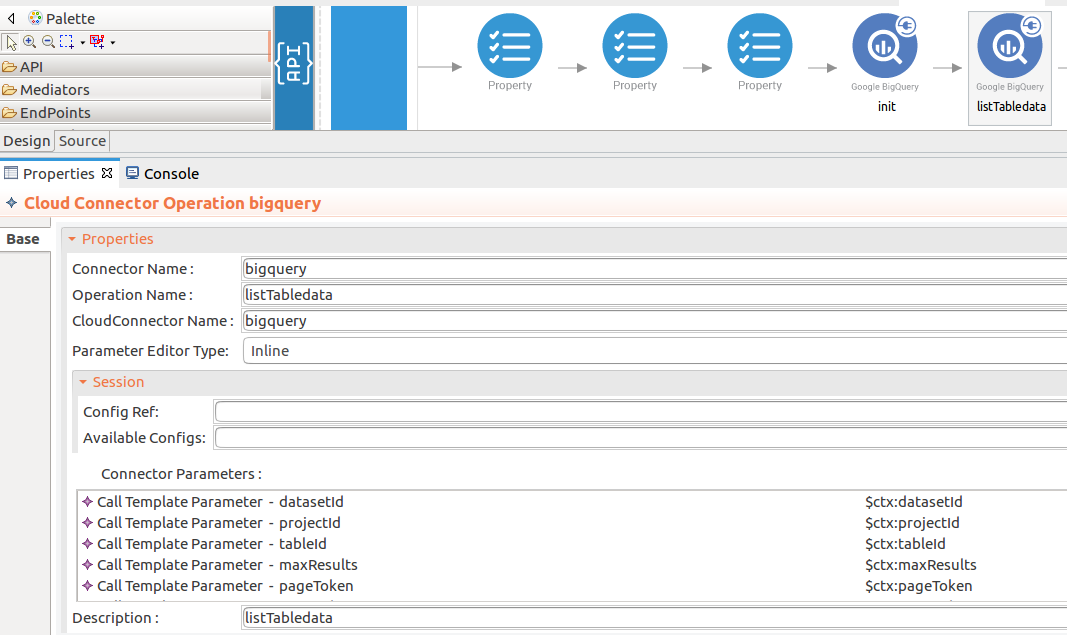Select the Zoom Out tool
This screenshot has height=635, width=1067.
pyautogui.click(x=48, y=42)
